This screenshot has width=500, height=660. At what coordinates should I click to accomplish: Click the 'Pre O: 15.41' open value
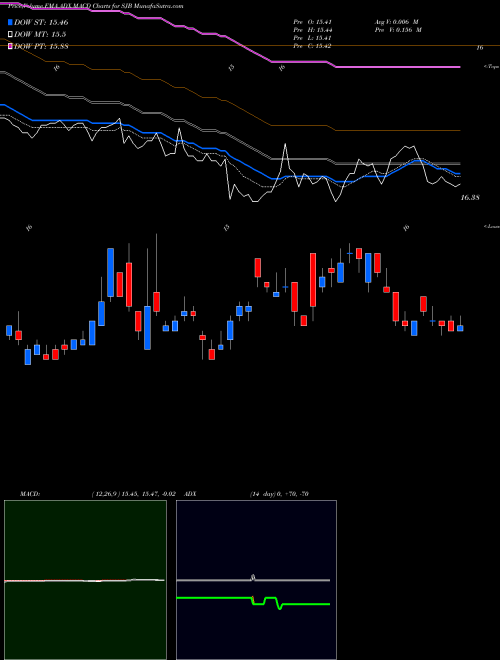pos(312,22)
